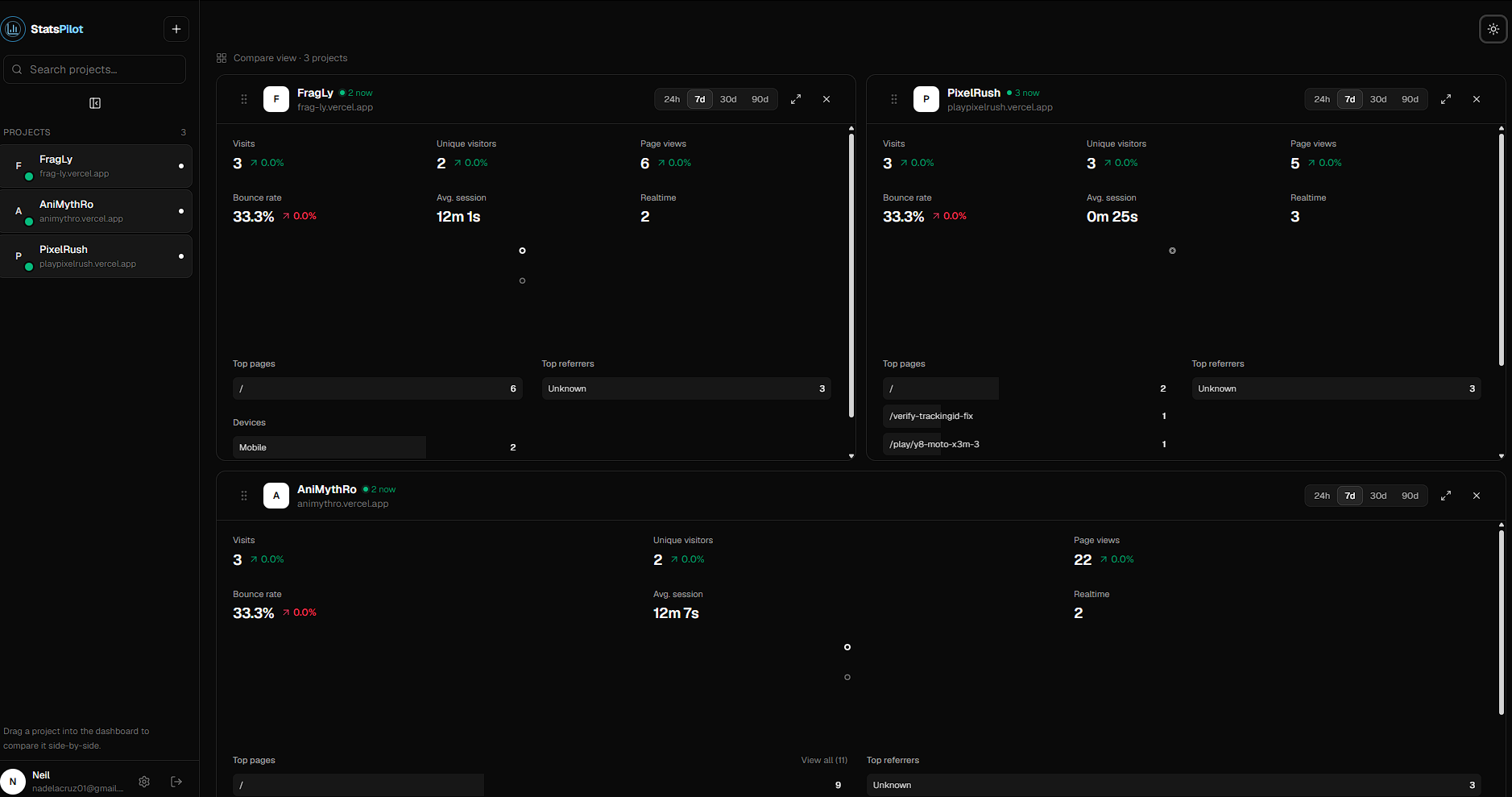Click animythro.vercel.app in card header
This screenshot has height=797, width=1512.
[342, 504]
